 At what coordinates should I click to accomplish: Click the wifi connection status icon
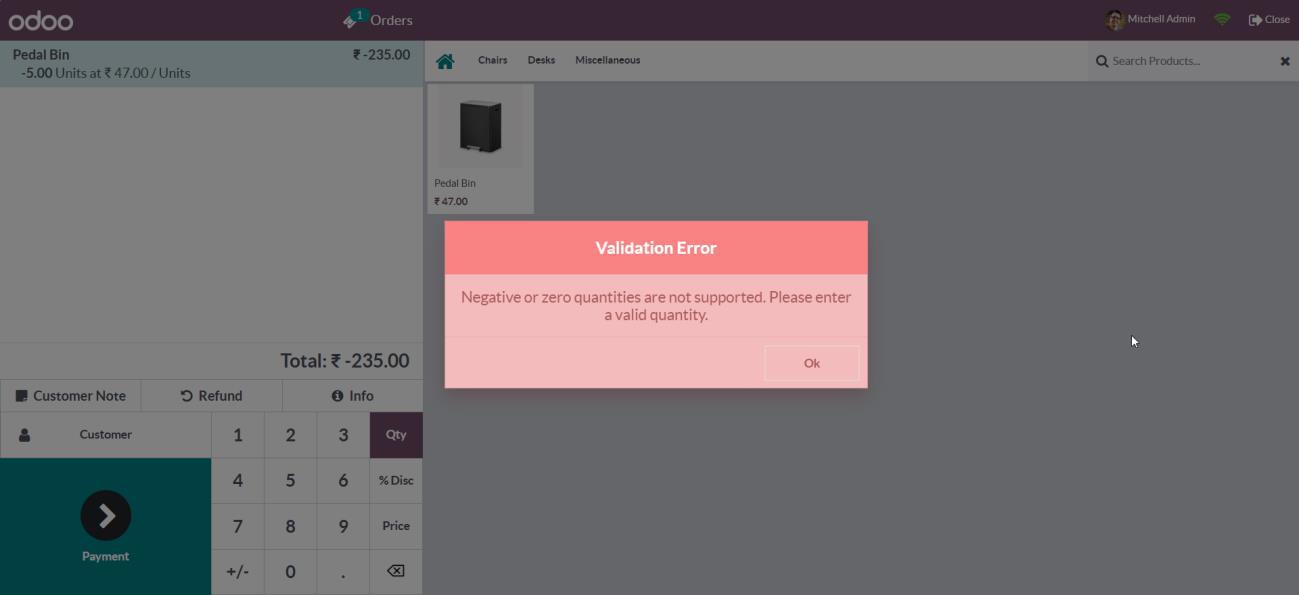(x=1222, y=19)
